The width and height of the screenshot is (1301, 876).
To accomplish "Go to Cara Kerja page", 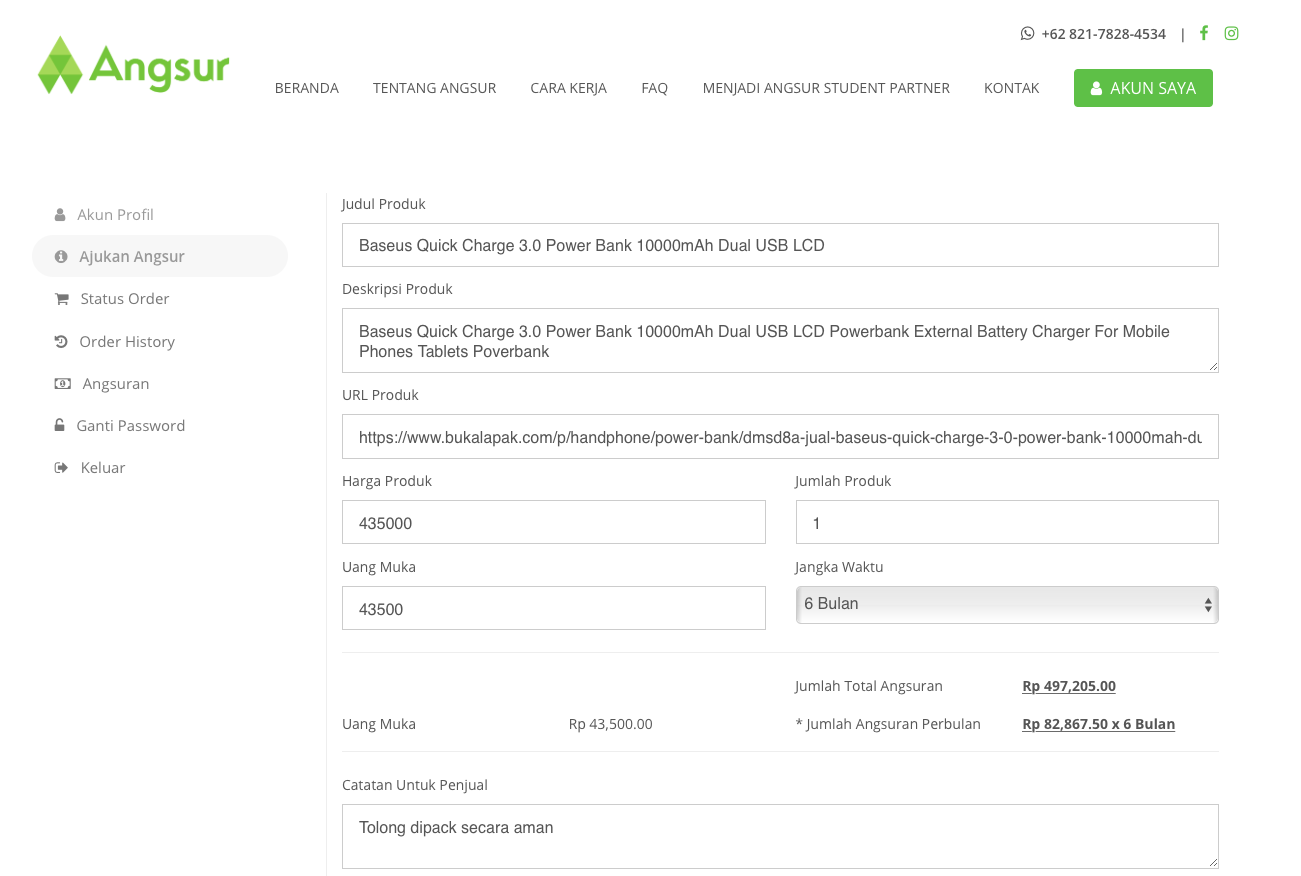I will pyautogui.click(x=568, y=88).
